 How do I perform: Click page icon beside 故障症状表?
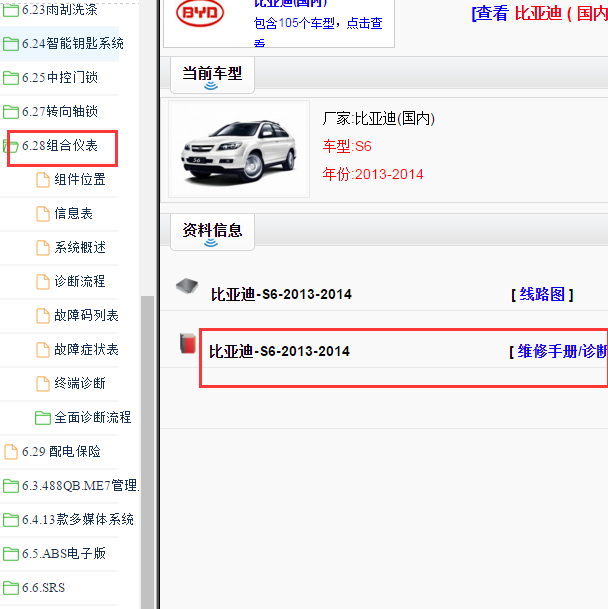coord(43,350)
